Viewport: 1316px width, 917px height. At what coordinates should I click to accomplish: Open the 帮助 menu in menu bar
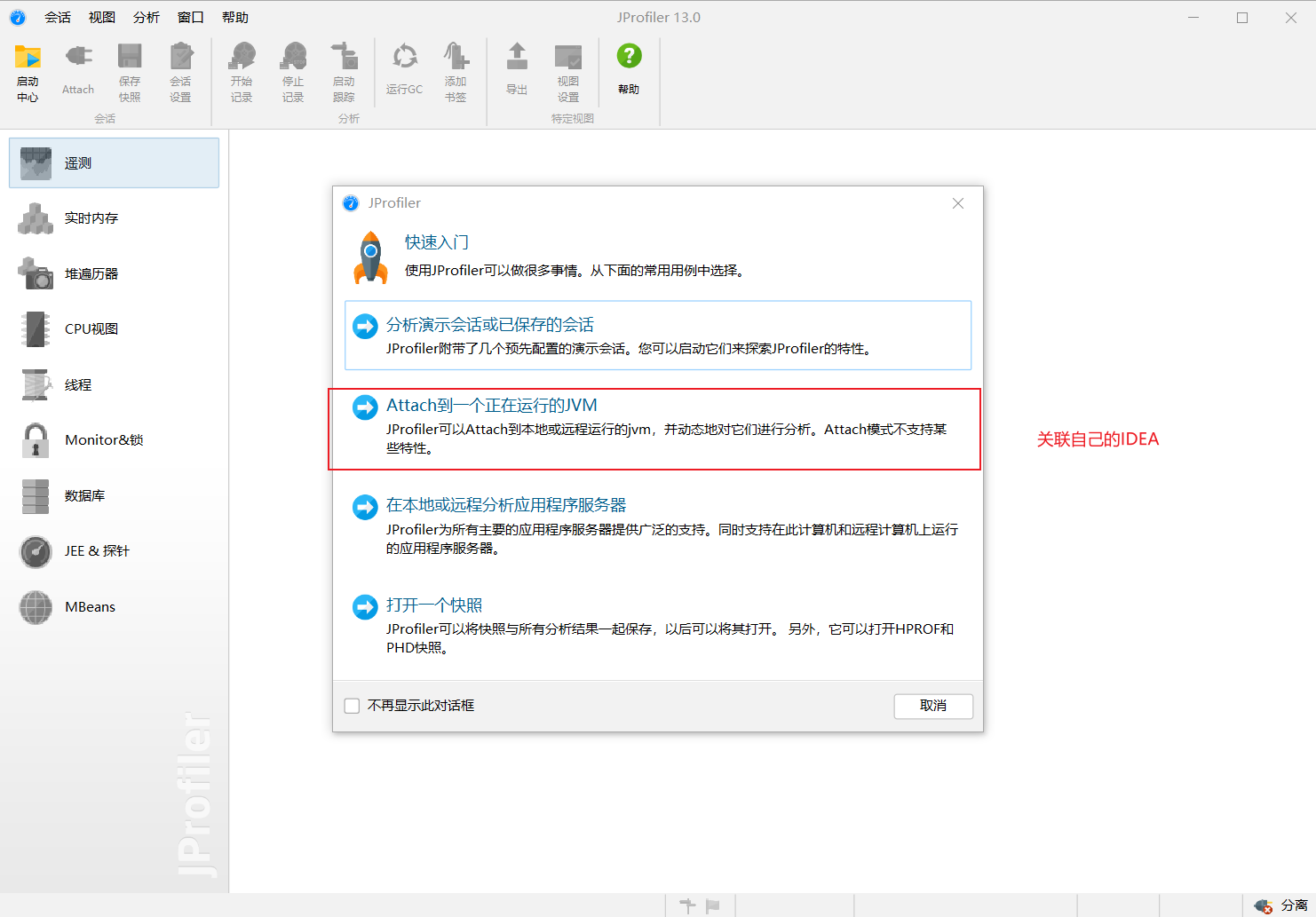point(235,17)
